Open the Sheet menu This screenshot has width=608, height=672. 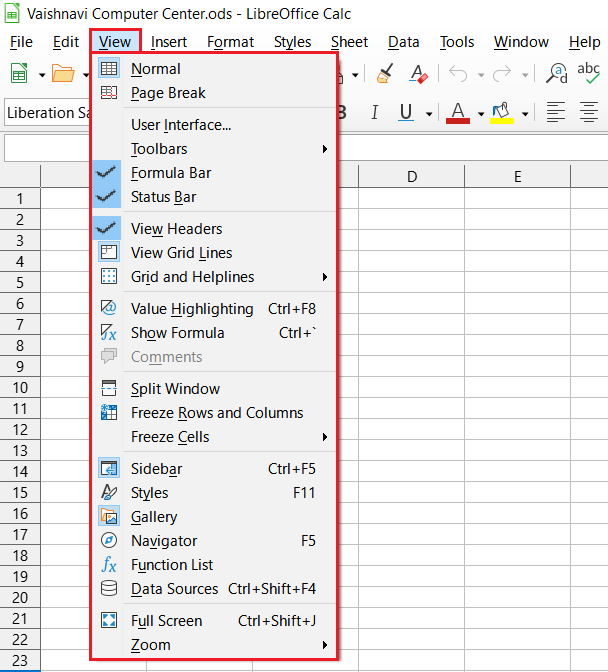[349, 42]
